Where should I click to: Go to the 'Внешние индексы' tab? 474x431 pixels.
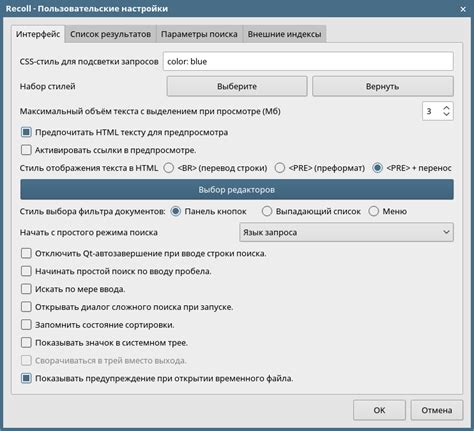[x=284, y=34]
